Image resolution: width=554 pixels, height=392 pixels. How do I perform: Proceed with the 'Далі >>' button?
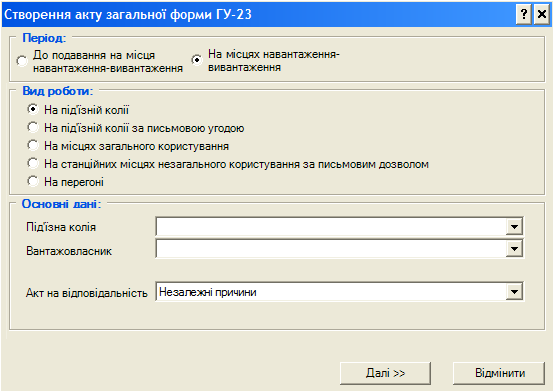(x=385, y=373)
